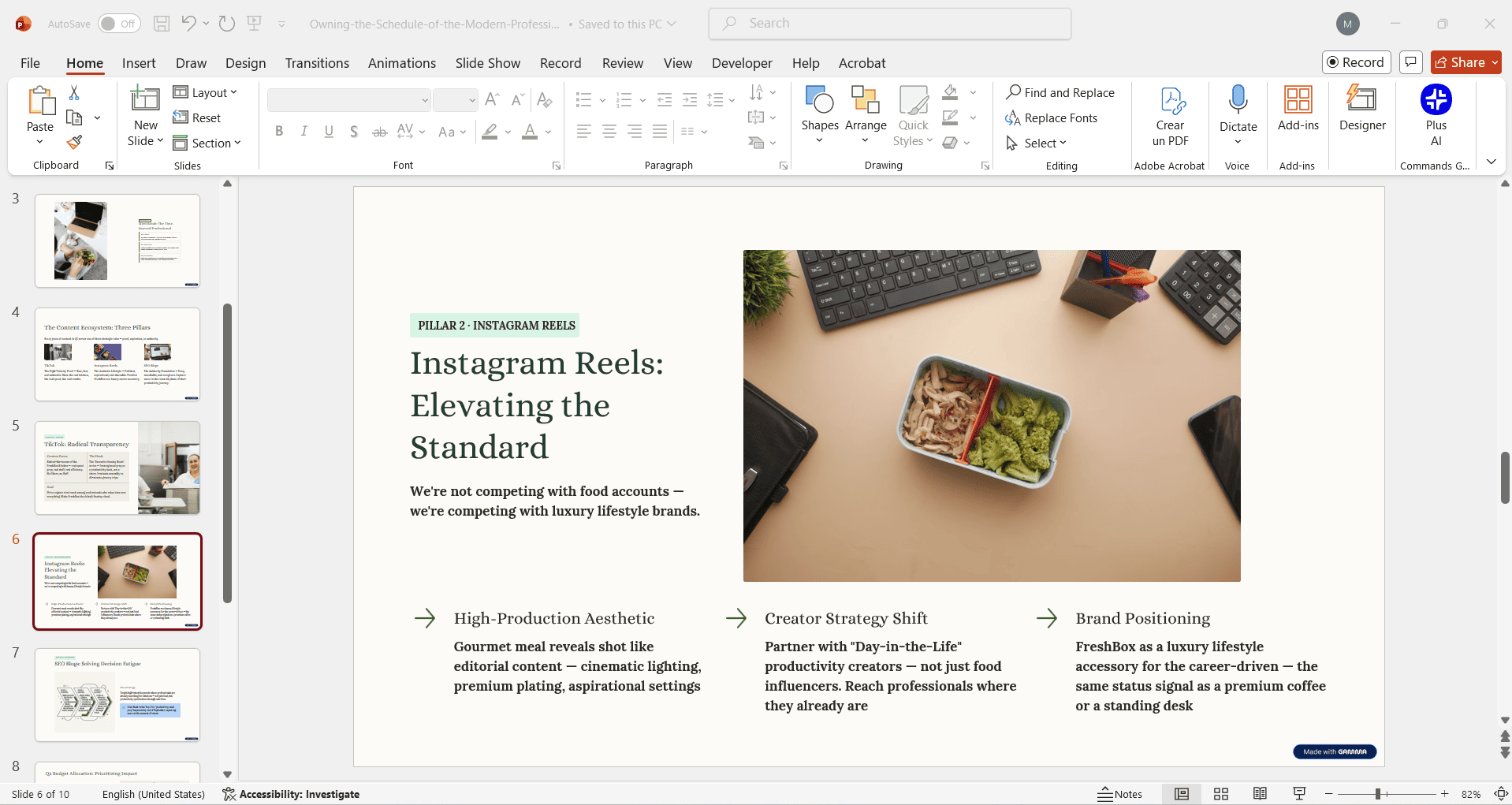Open the comments pane icon

(x=1411, y=62)
